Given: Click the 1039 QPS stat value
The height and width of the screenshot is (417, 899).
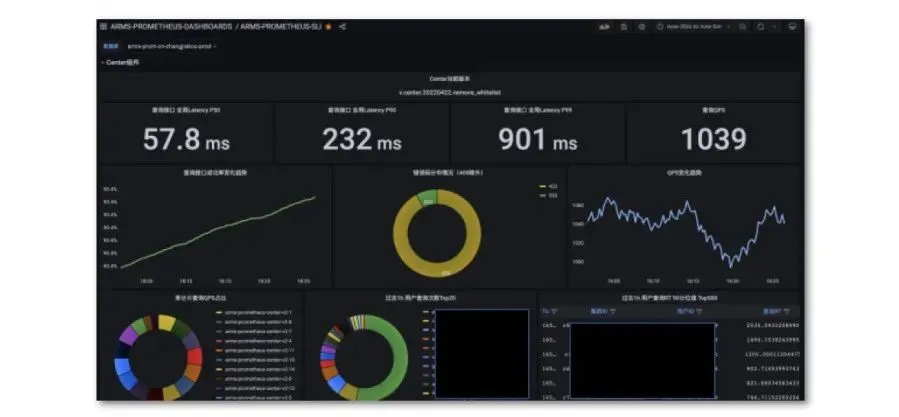Looking at the screenshot, I should click(x=714, y=139).
